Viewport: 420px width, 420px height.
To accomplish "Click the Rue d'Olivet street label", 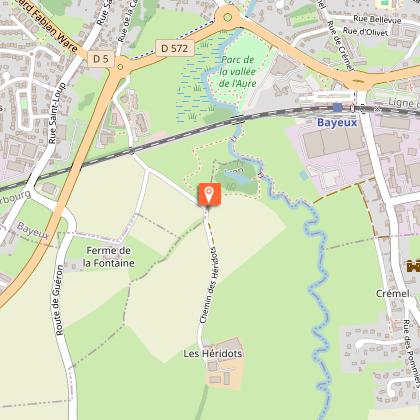I will (x=365, y=31).
